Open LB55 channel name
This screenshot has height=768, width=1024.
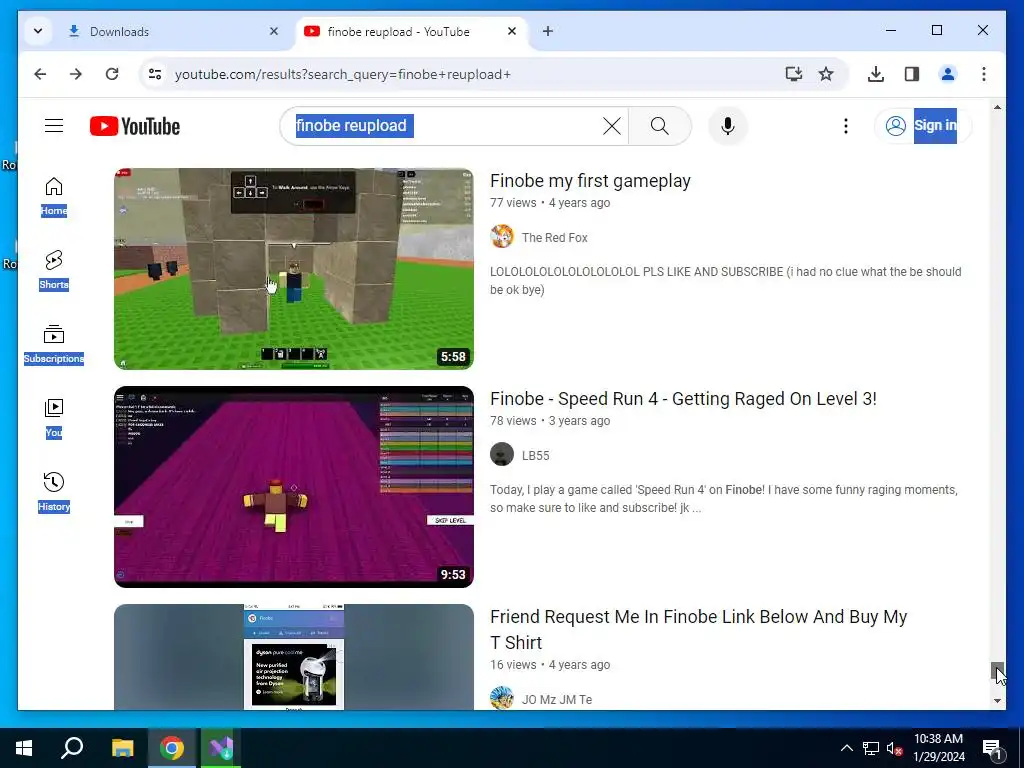click(x=536, y=456)
